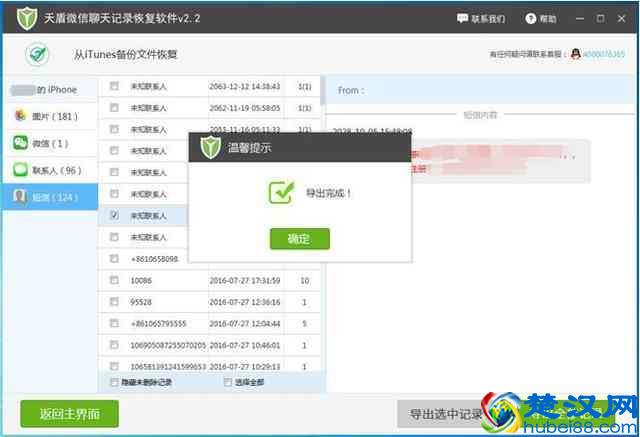Click date 2063-12-12 14:38:43 in the list
The height and width of the screenshot is (437, 640).
point(245,87)
